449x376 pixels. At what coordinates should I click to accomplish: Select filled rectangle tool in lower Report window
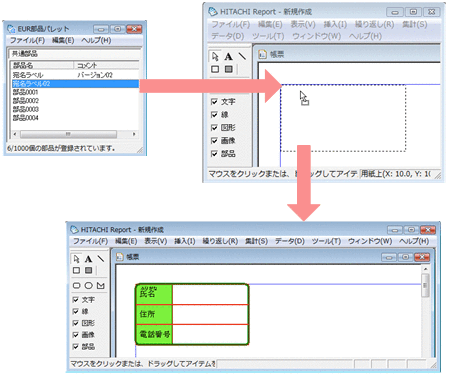(88, 270)
